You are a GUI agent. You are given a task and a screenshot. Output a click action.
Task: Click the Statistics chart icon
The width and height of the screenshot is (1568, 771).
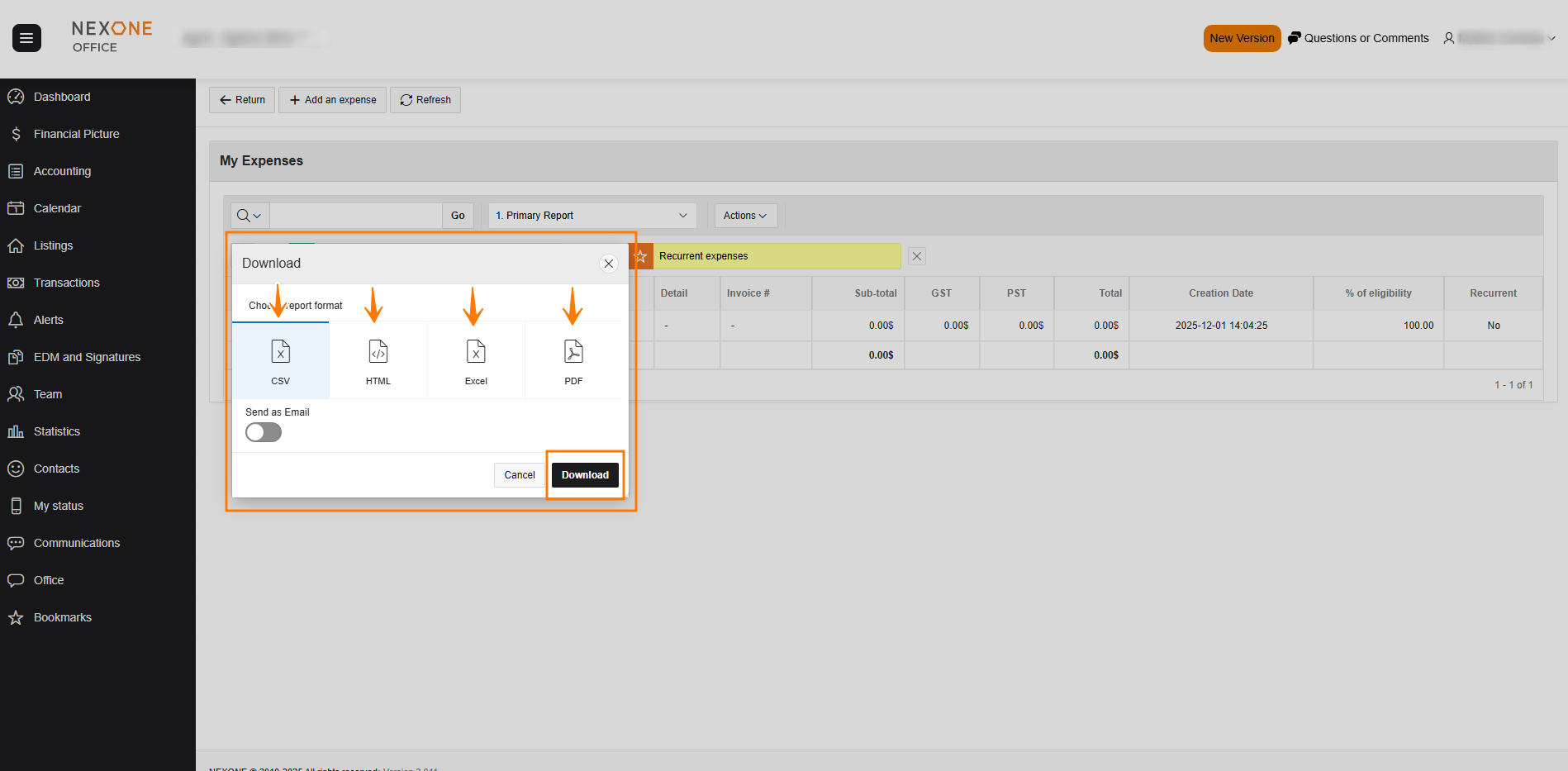(16, 431)
